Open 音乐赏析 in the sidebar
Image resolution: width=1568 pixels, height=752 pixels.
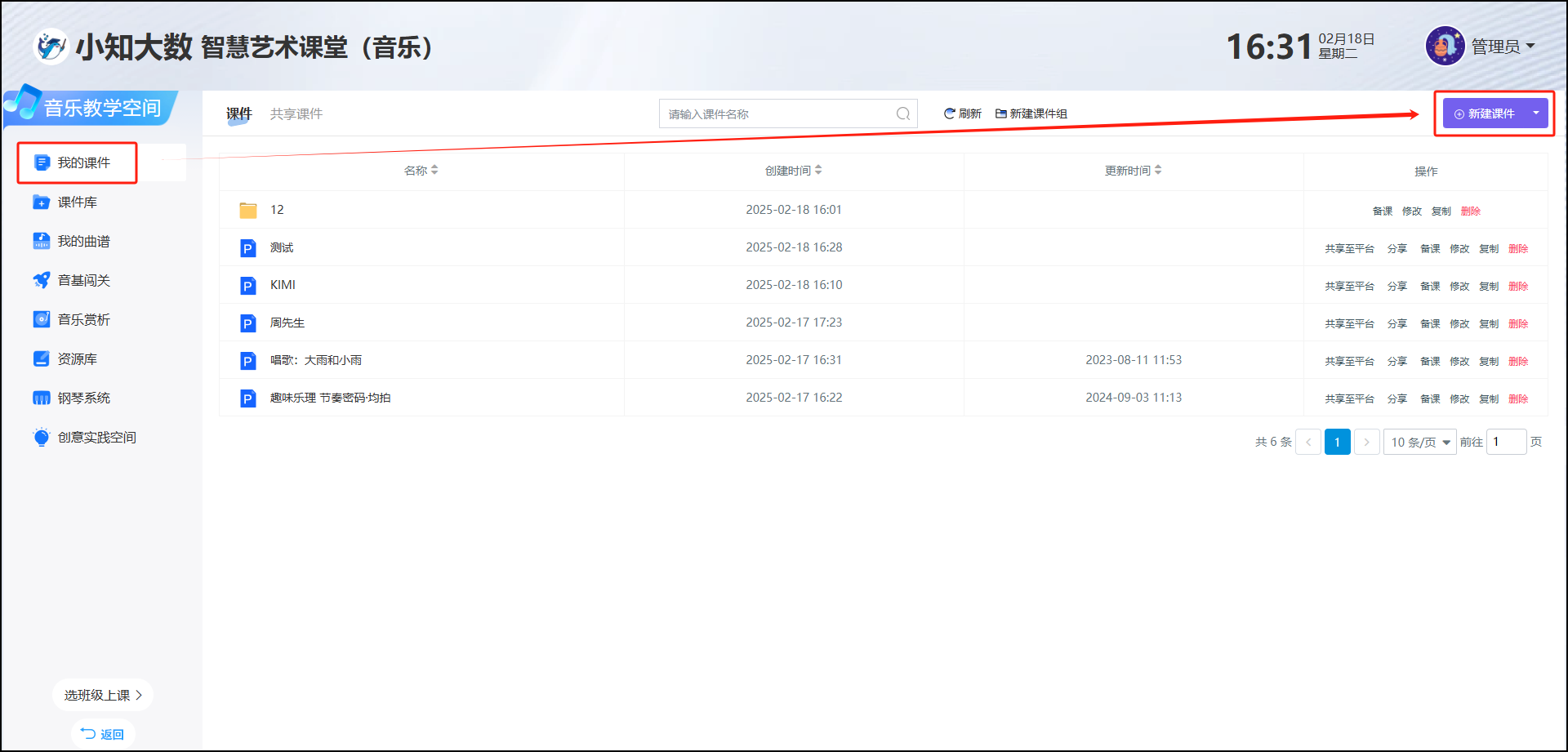coord(72,319)
